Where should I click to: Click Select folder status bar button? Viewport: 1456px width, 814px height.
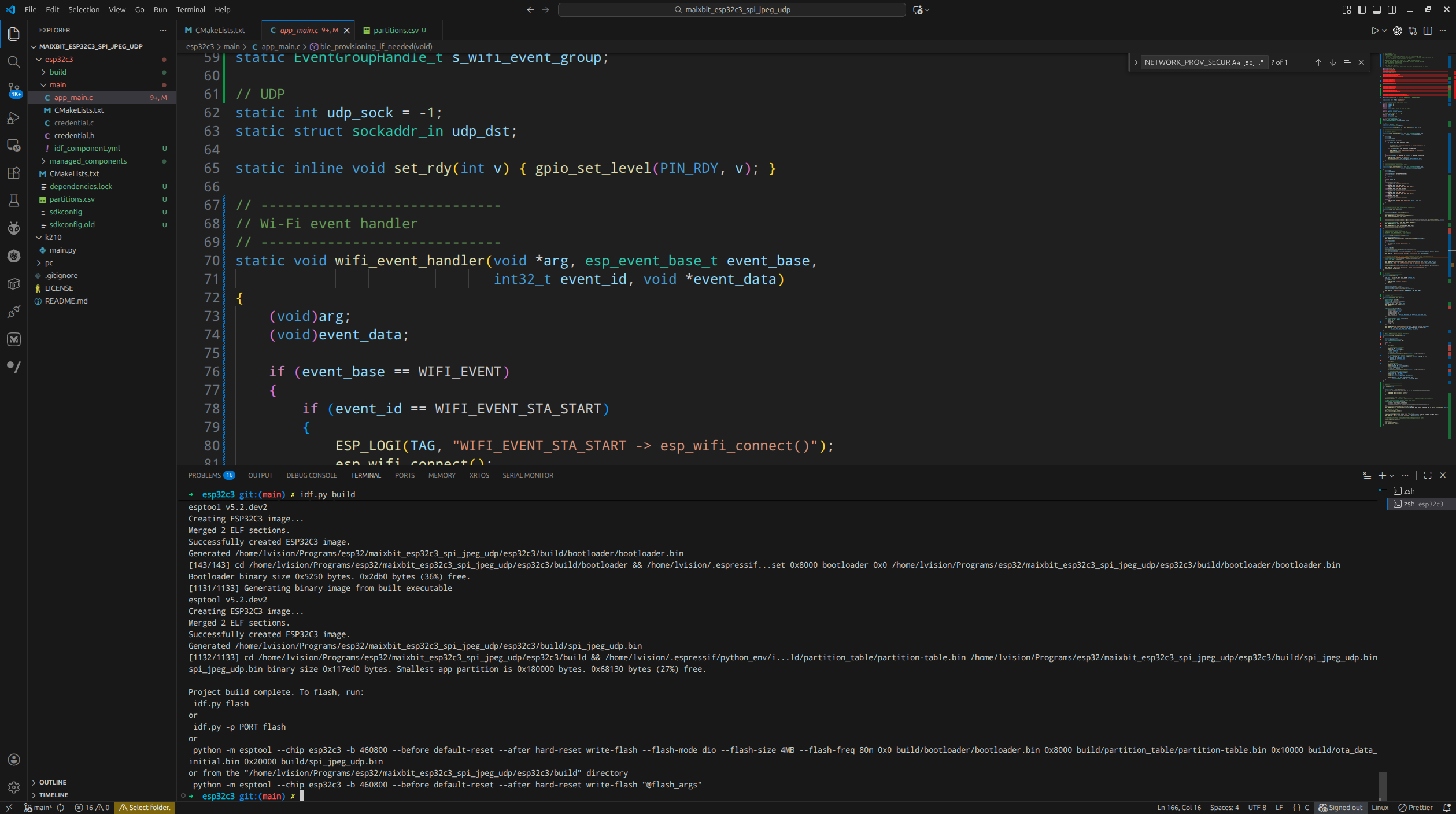tap(145, 808)
